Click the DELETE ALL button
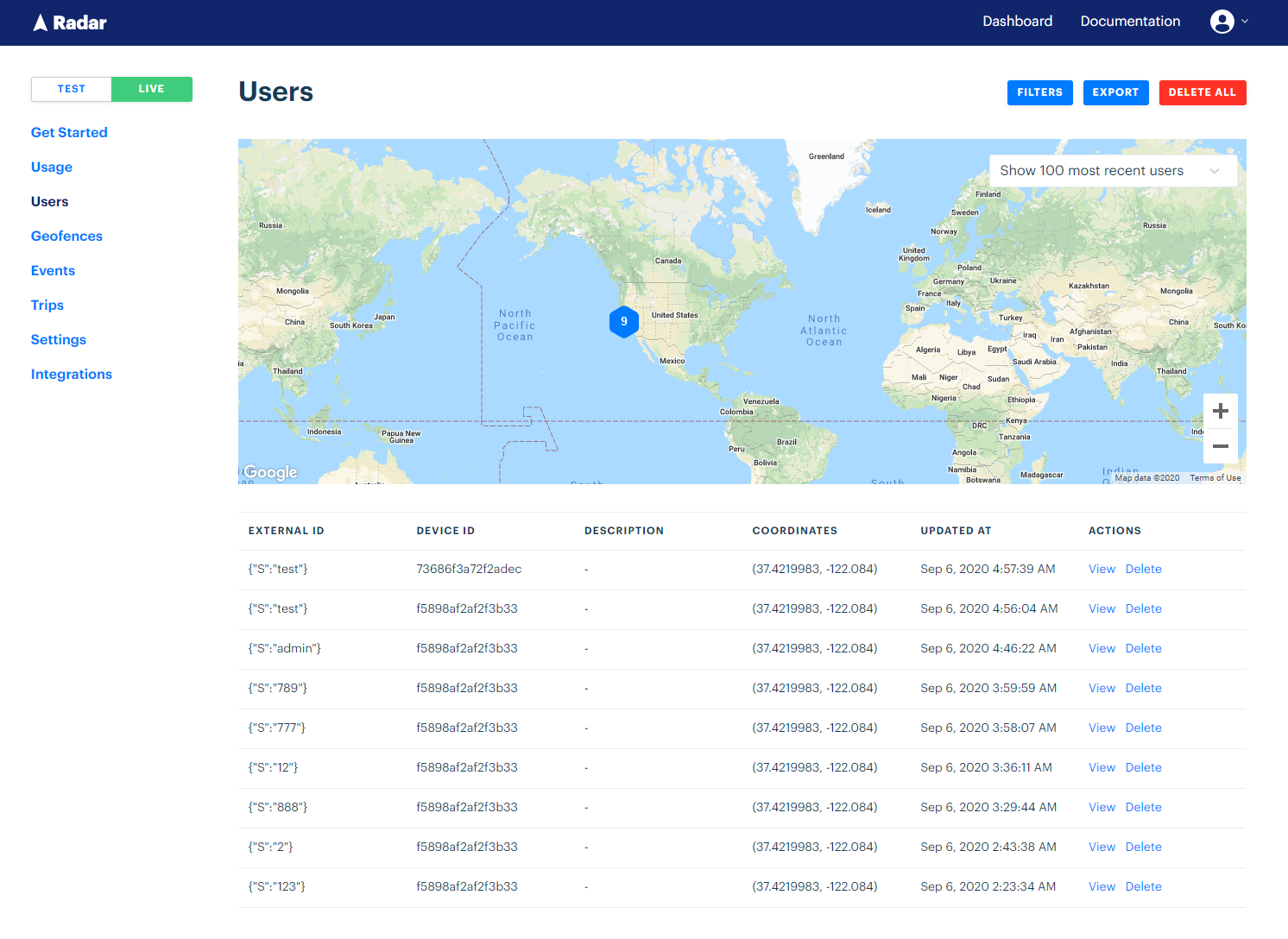The width and height of the screenshot is (1288, 939). coord(1202,92)
